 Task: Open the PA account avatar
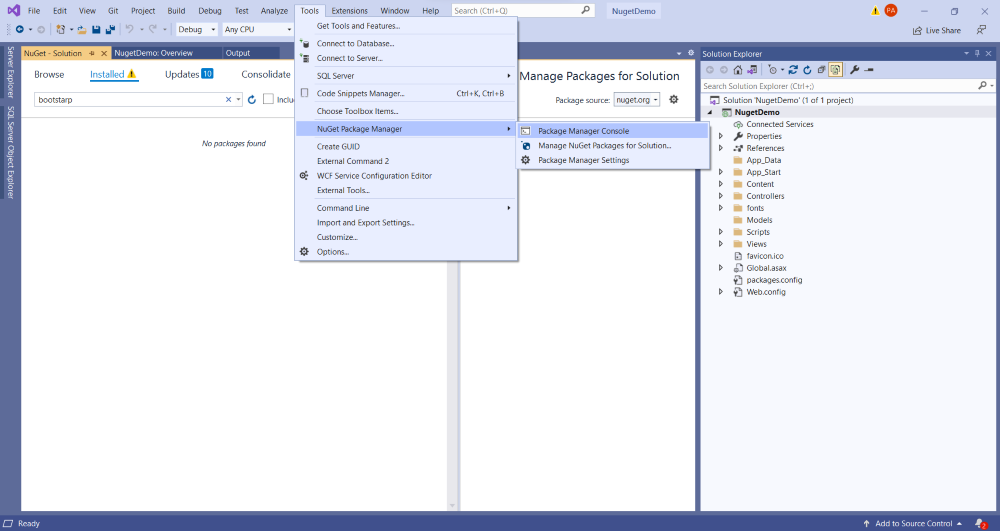coord(891,11)
